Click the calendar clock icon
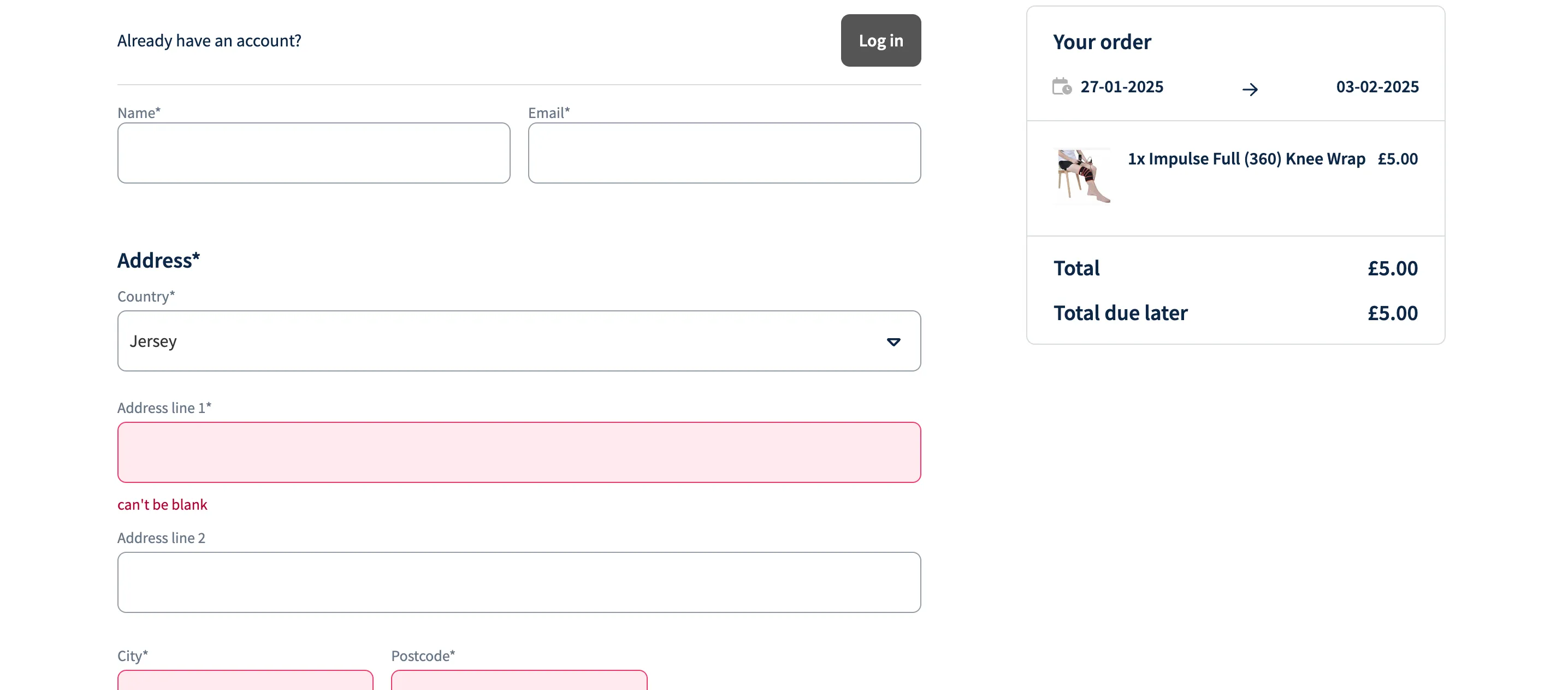Viewport: 1568px width, 690px height. (x=1062, y=86)
